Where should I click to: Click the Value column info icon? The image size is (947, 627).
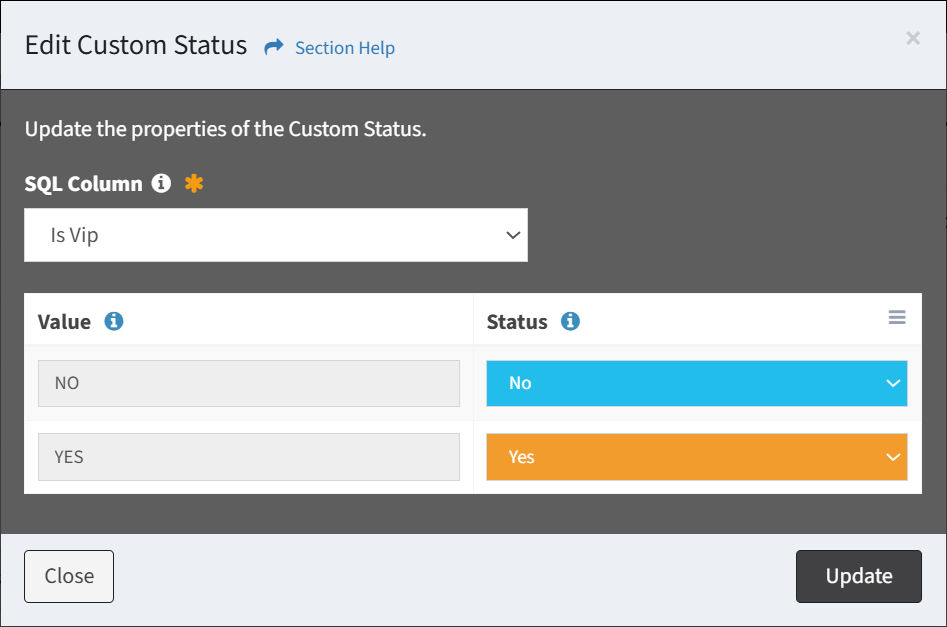point(114,321)
